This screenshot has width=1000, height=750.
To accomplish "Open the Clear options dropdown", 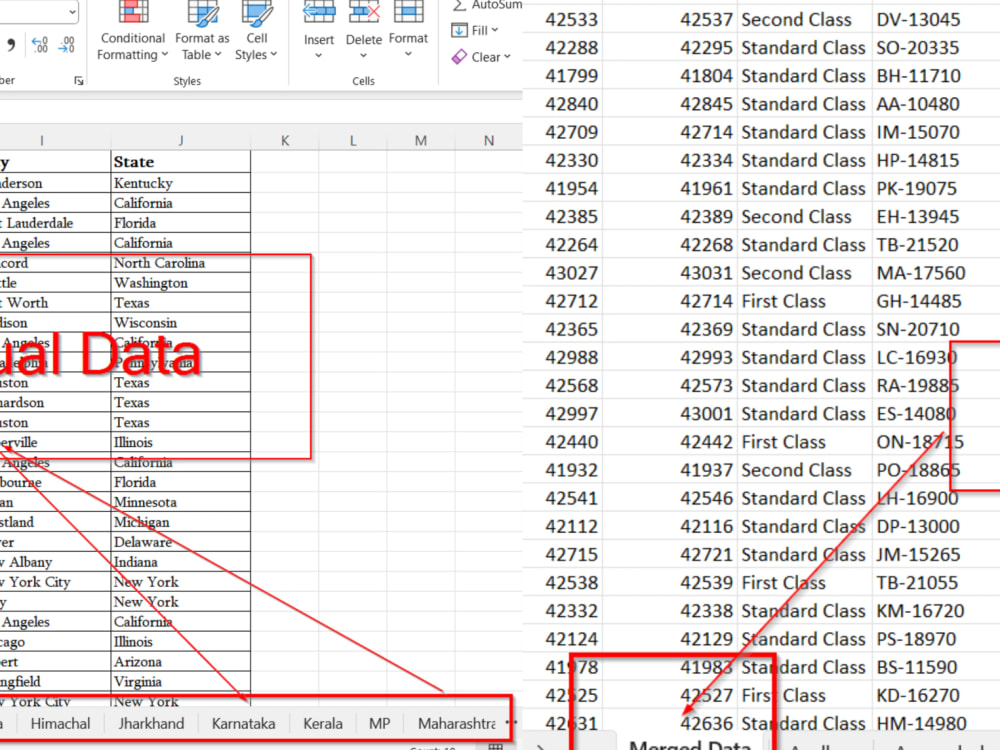I will point(505,57).
